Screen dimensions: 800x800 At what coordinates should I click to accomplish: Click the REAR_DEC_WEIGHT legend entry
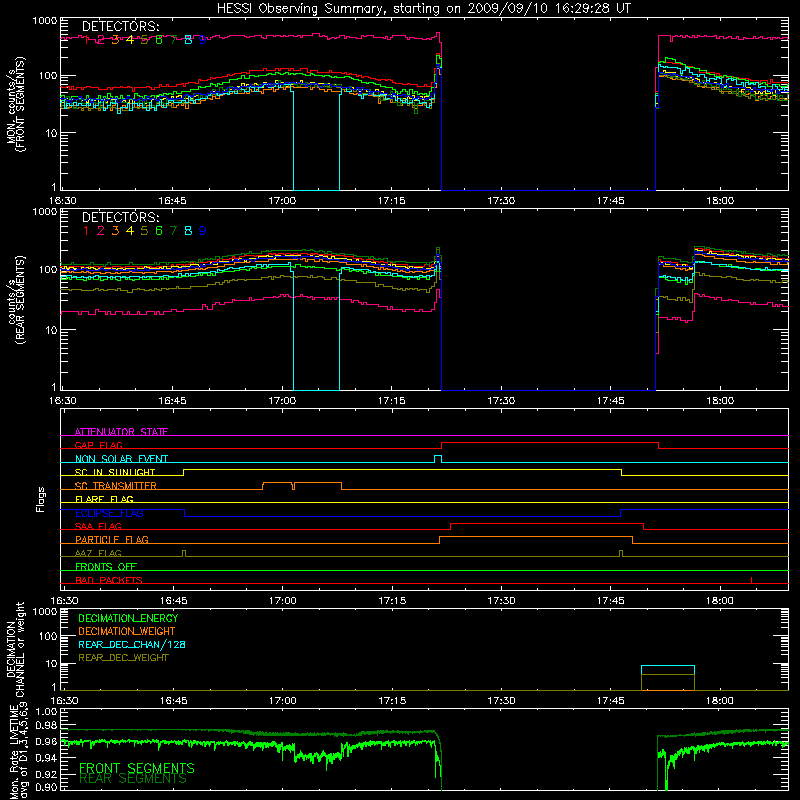click(x=123, y=658)
